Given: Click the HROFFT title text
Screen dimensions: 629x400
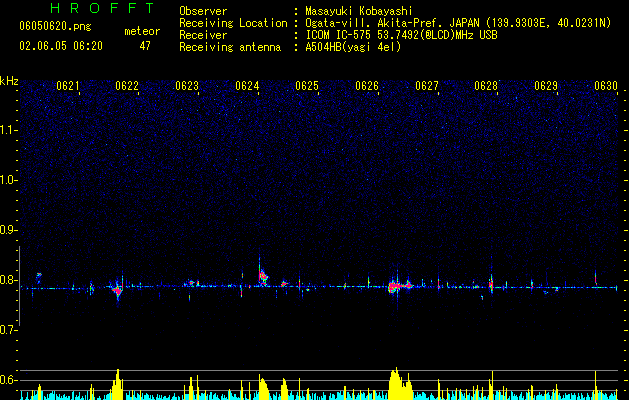Looking at the screenshot, I should [103, 8].
